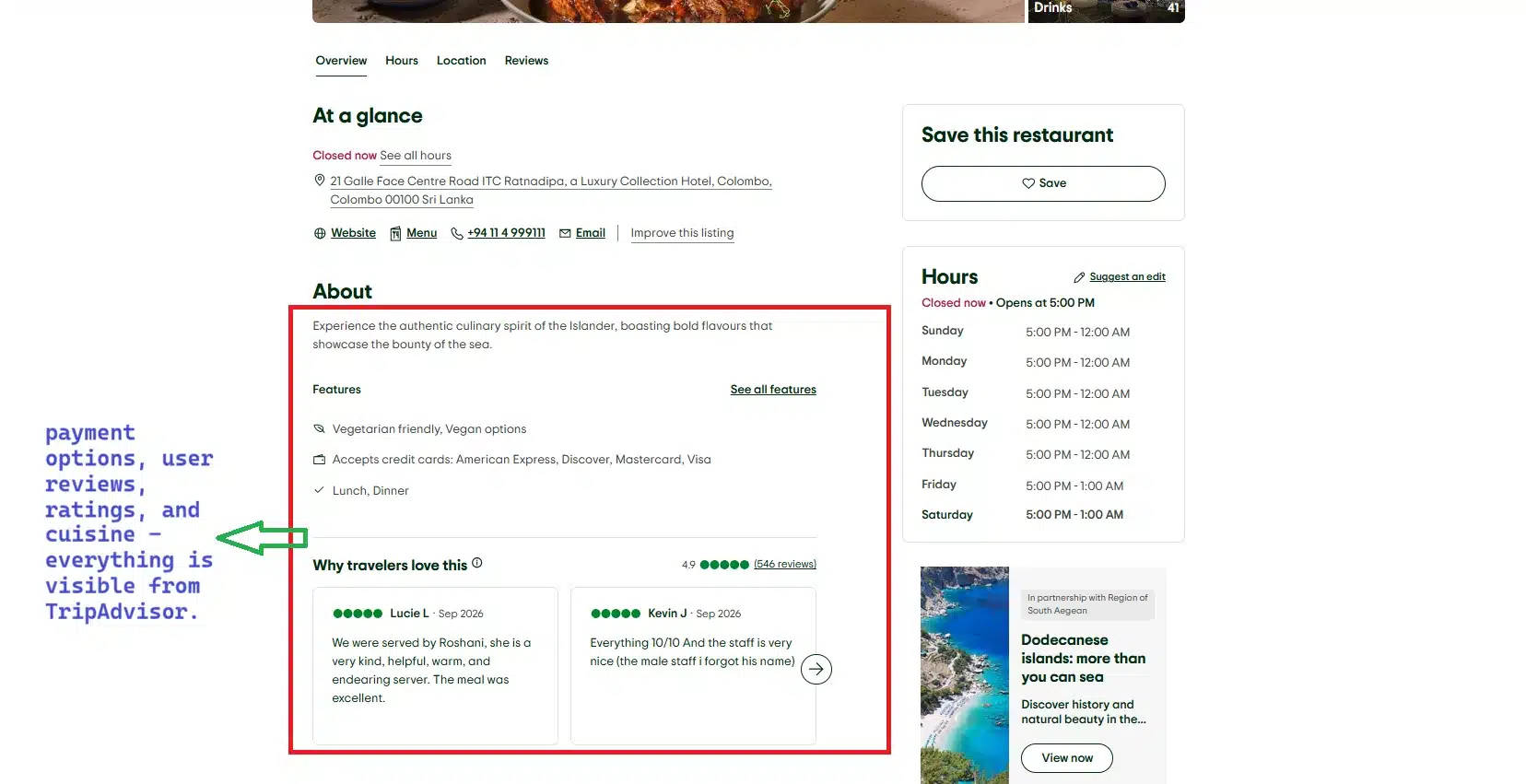The height and width of the screenshot is (784, 1526).
Task: Click the Dodecanese islands ad headline
Action: [1084, 659]
